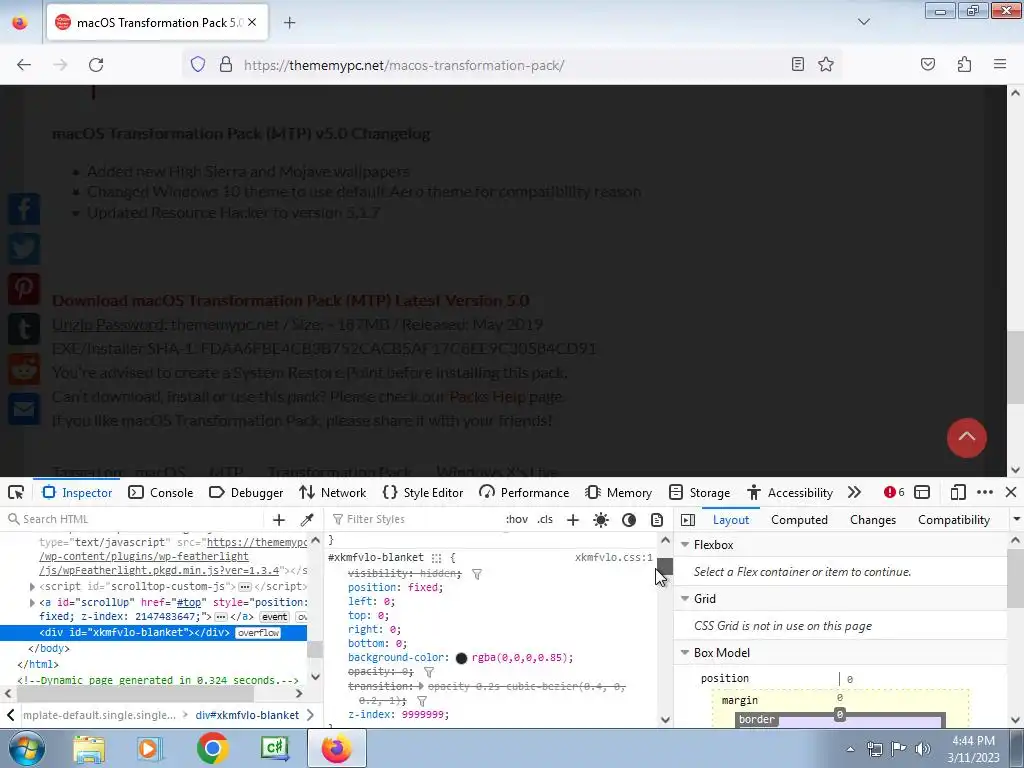Click the Unzip Password link
Screen dimensions: 1024x768
[x=108, y=325]
